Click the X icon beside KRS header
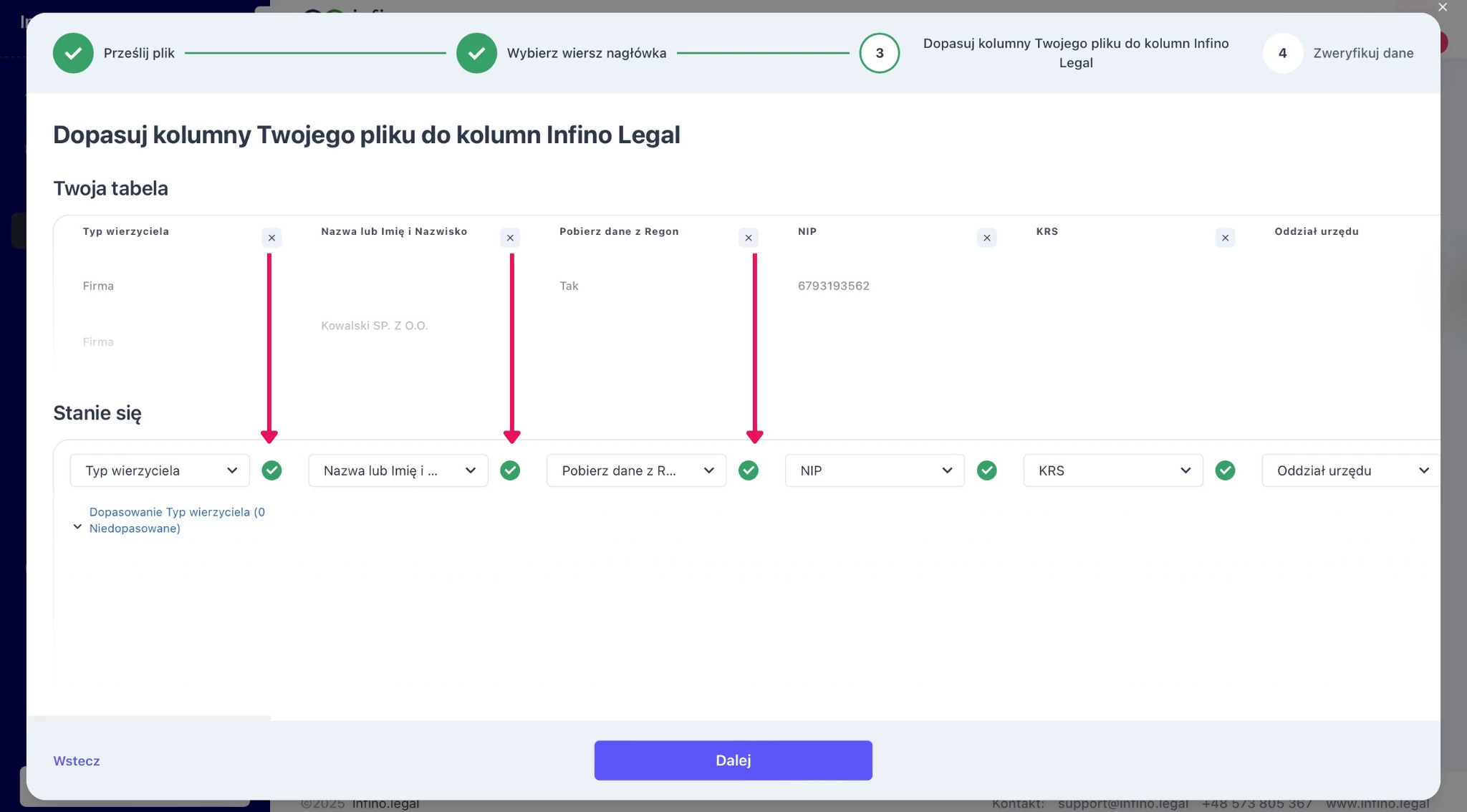Screen dimensions: 1467x812 pos(1226,238)
